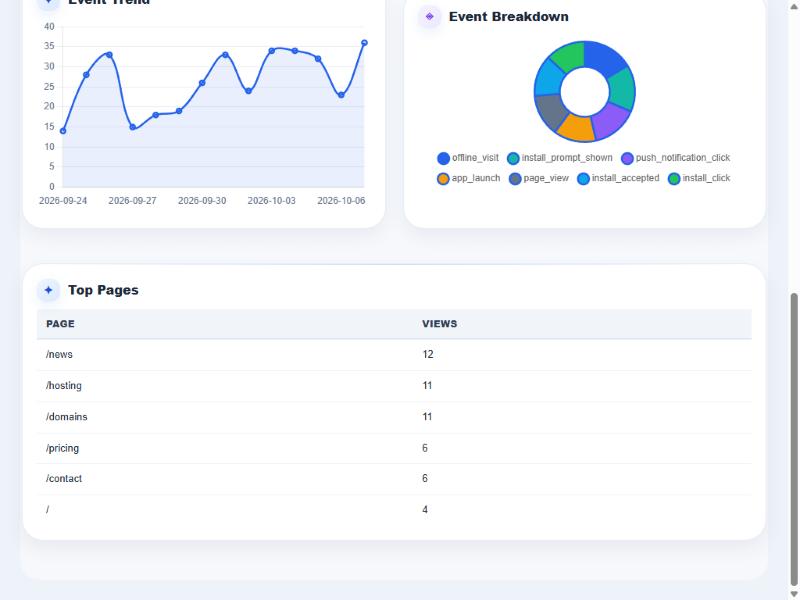
Task: Click the first trend data point at 14
Action: coord(63,131)
